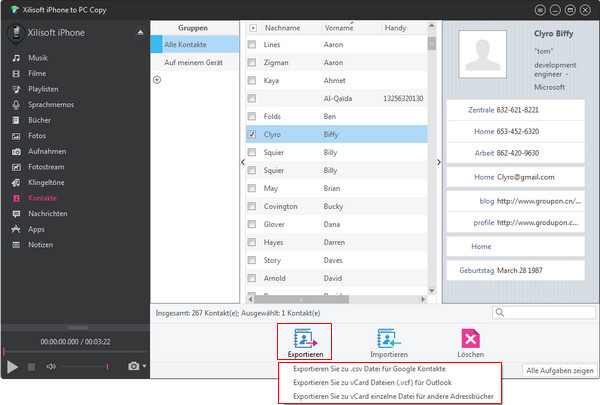This screenshot has height=405, width=600.
Task: Add a new group with plus icon
Action: coord(157,80)
